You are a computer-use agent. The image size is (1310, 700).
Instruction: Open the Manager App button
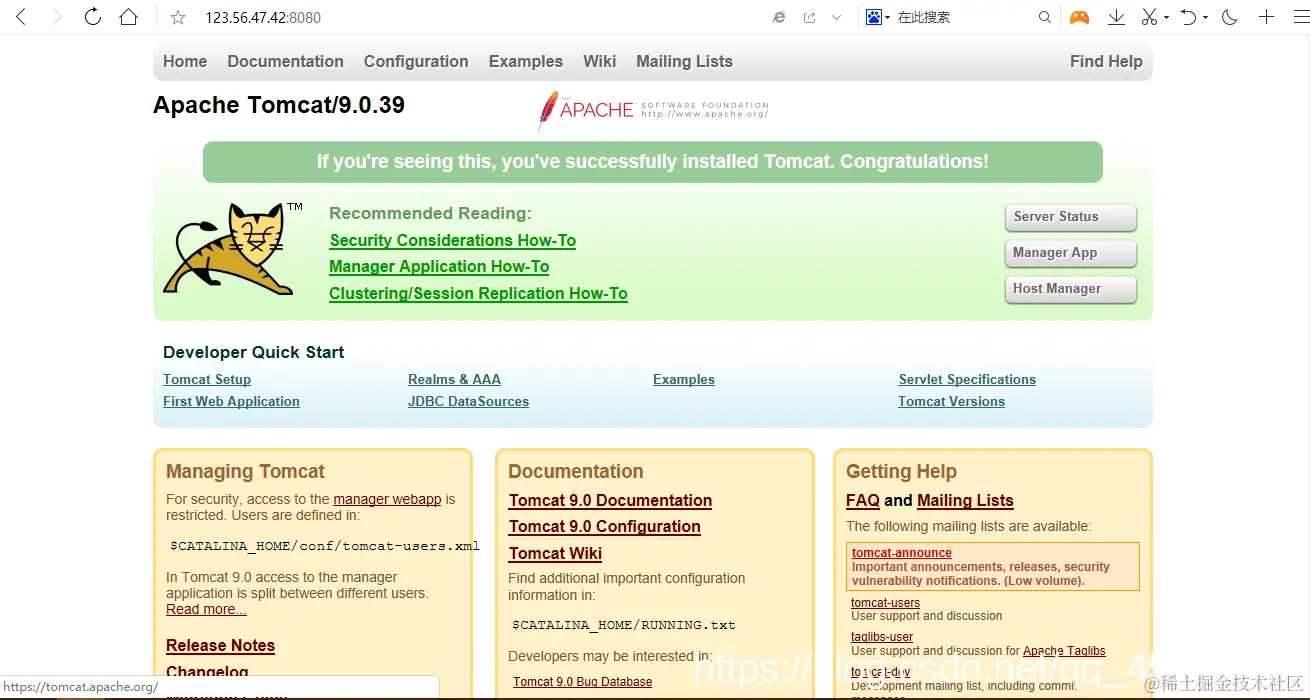click(x=1070, y=253)
